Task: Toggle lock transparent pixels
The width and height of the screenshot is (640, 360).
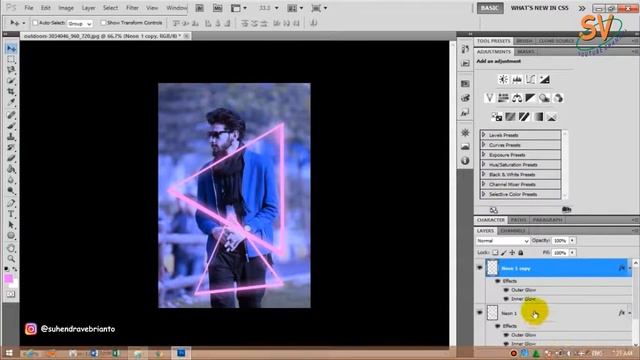Action: tap(495, 253)
